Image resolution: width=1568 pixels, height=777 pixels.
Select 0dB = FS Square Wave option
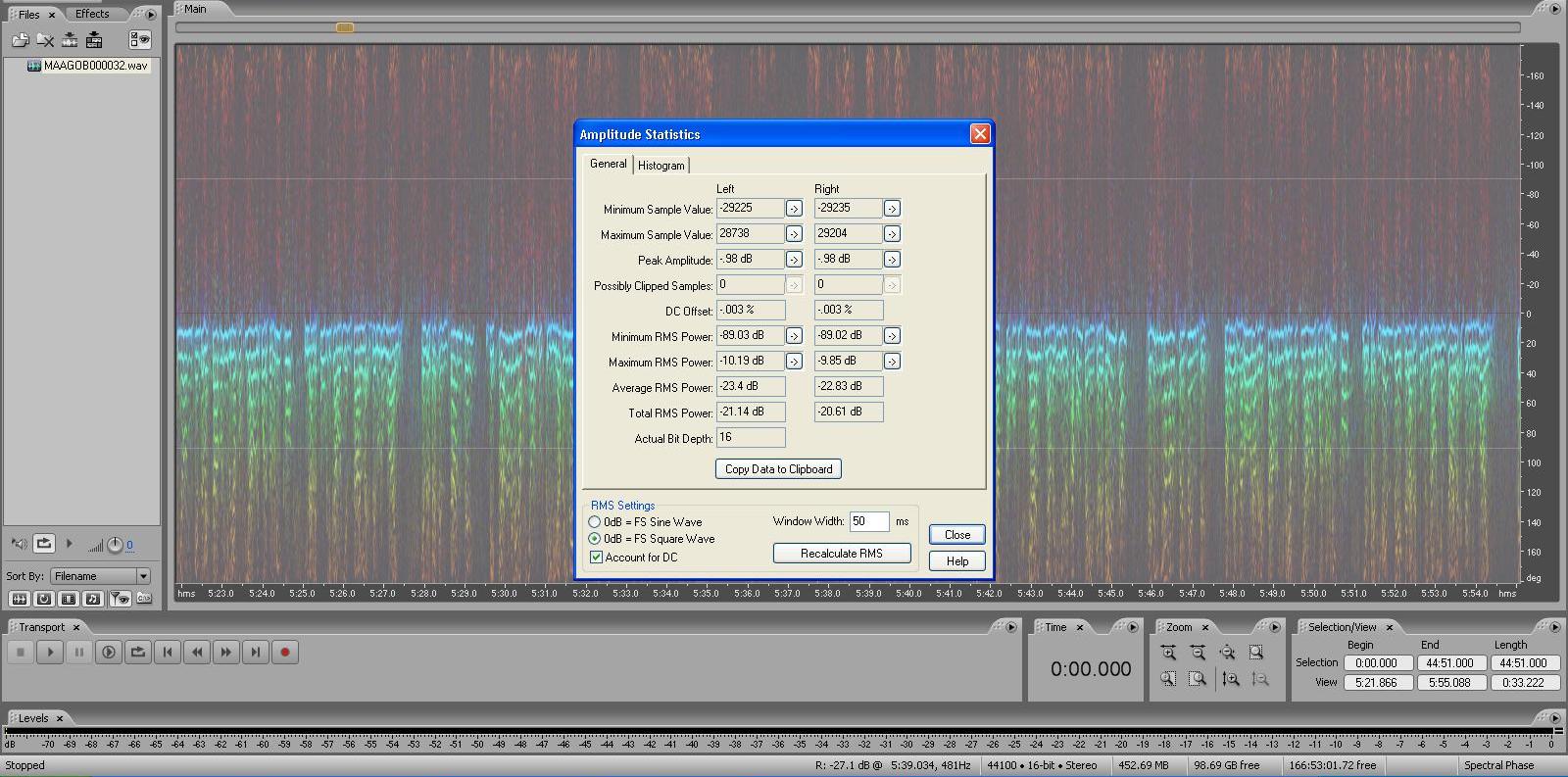coord(595,539)
